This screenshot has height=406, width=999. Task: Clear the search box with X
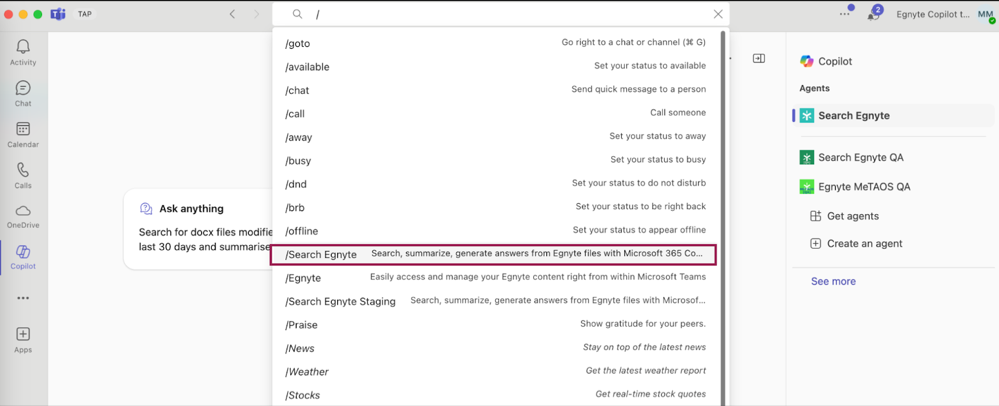pos(718,14)
